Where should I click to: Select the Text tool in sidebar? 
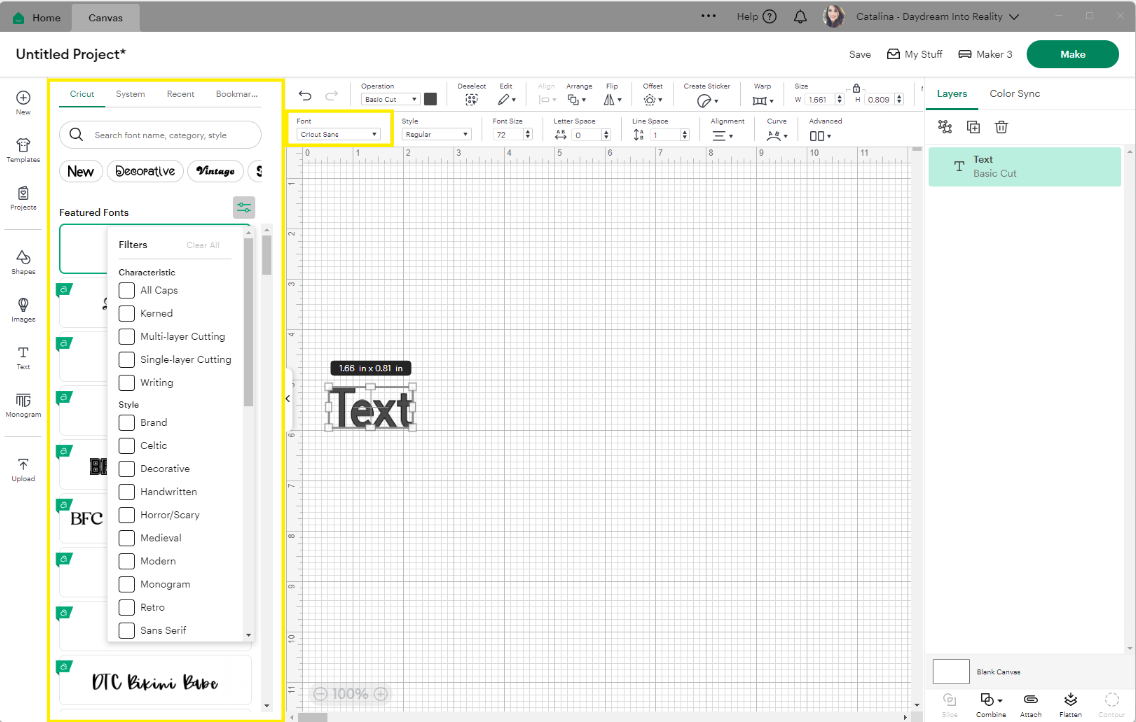(x=23, y=357)
